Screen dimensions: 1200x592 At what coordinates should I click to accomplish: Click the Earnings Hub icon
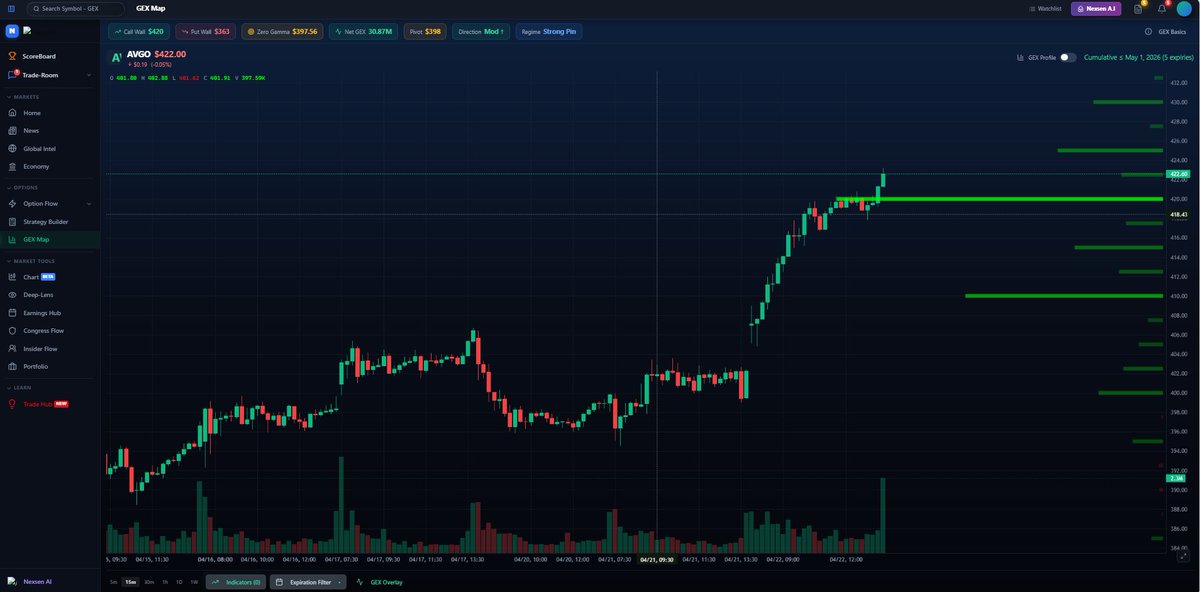tap(12, 313)
